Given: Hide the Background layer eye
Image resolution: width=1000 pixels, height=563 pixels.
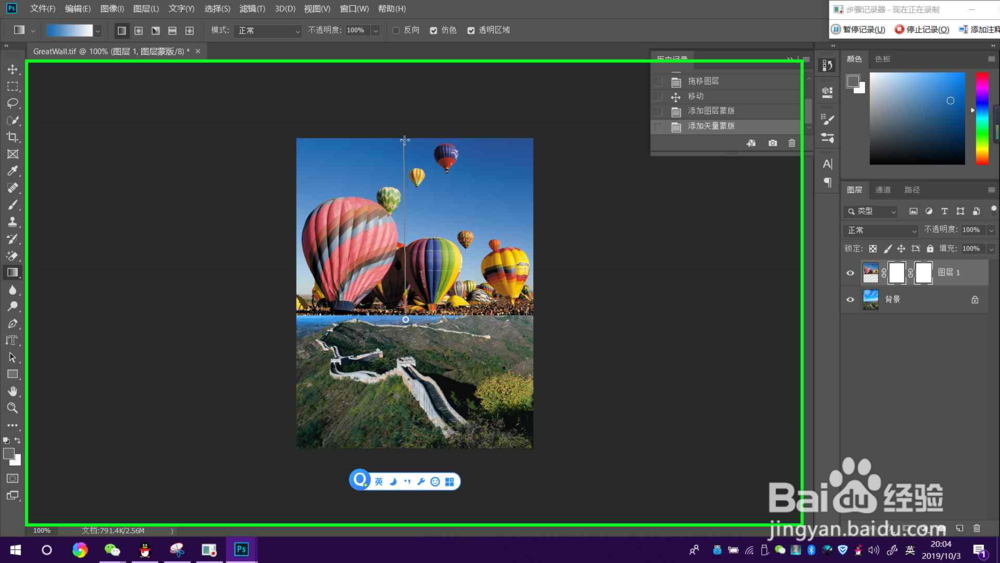Looking at the screenshot, I should click(850, 300).
